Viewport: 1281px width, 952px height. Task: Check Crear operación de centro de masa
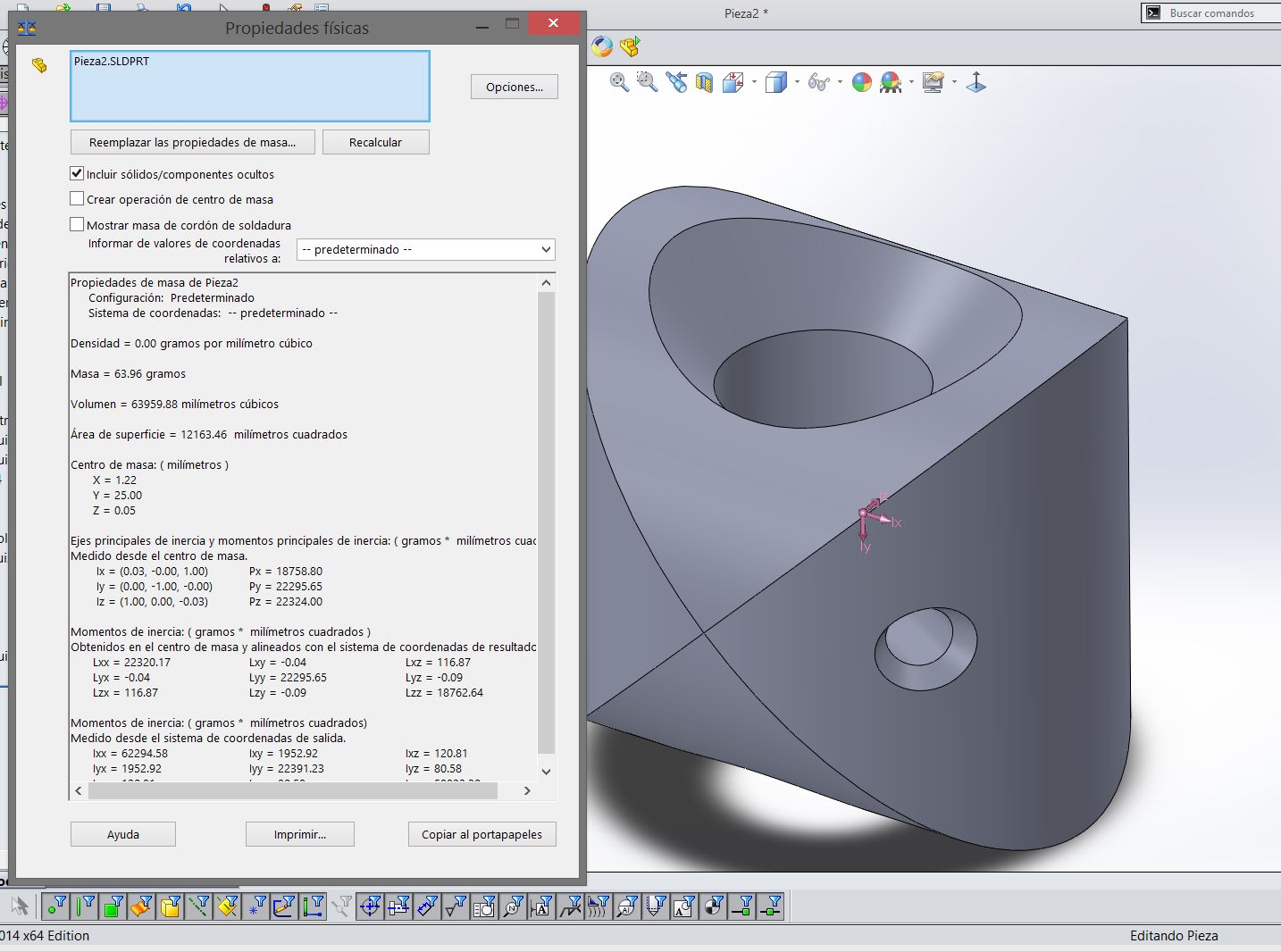77,198
